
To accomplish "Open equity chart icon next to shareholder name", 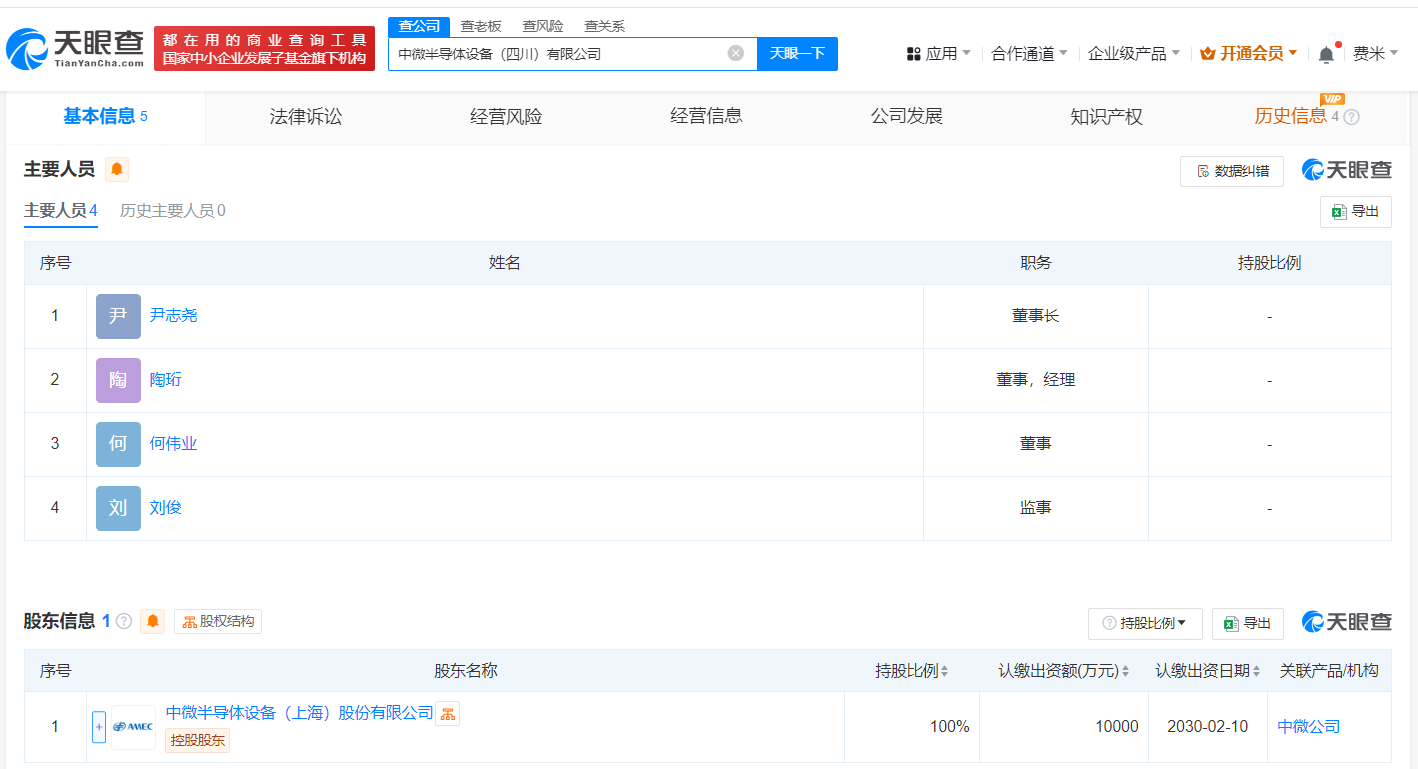I will (447, 713).
